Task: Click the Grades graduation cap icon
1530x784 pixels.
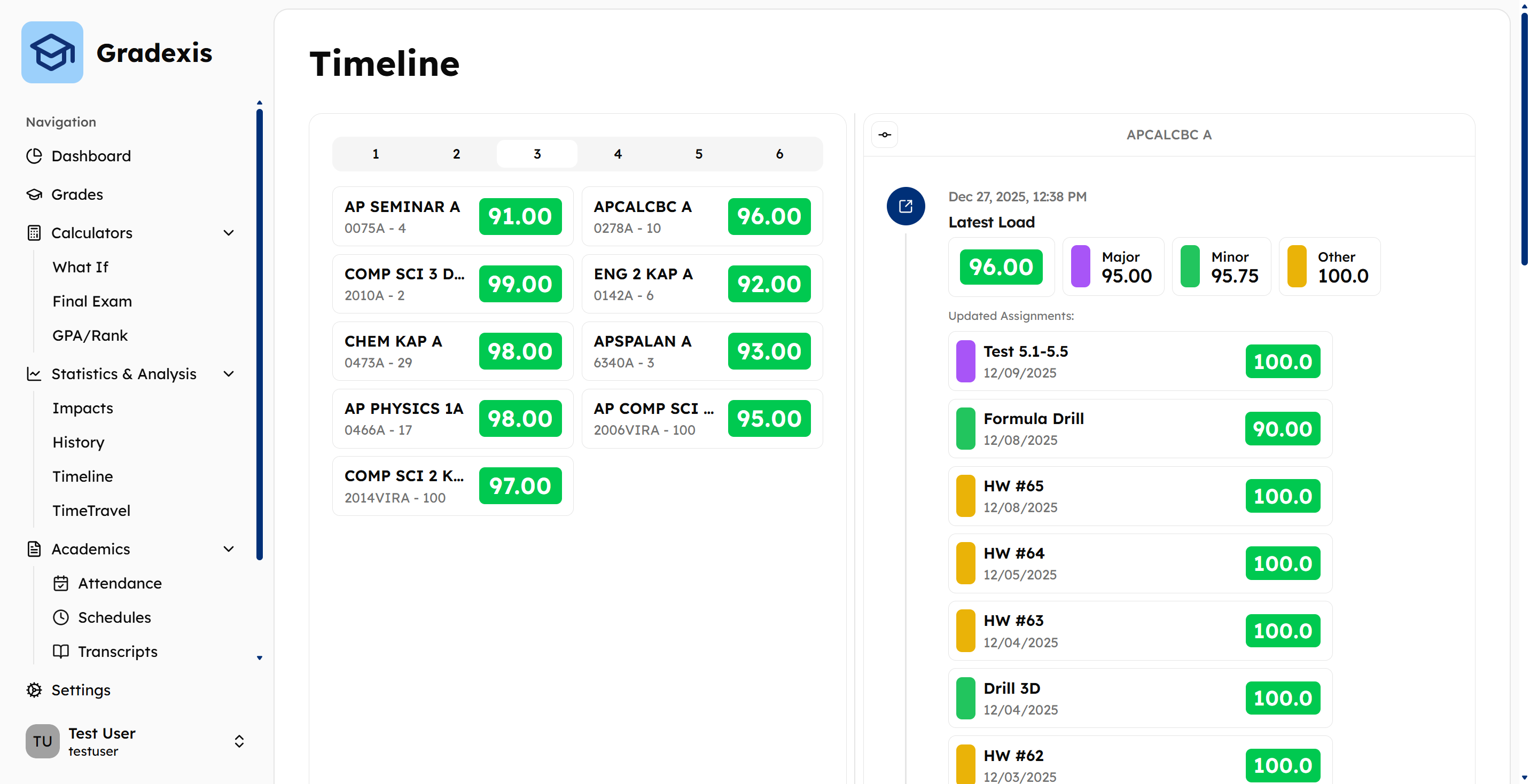Action: coord(34,194)
